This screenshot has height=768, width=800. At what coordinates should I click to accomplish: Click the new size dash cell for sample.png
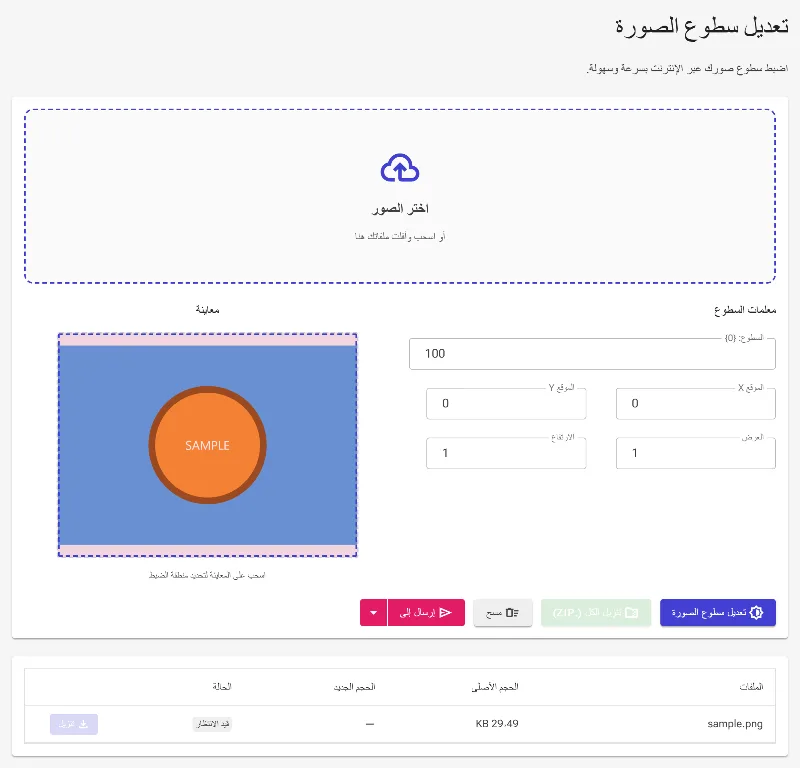pyautogui.click(x=370, y=724)
